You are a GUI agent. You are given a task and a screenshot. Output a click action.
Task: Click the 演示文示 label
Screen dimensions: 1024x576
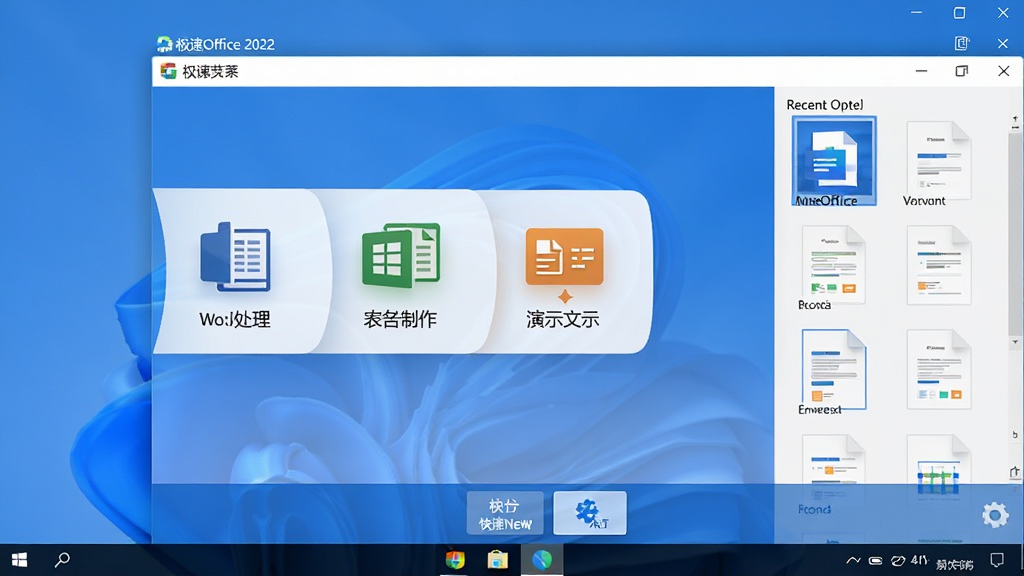pos(563,319)
